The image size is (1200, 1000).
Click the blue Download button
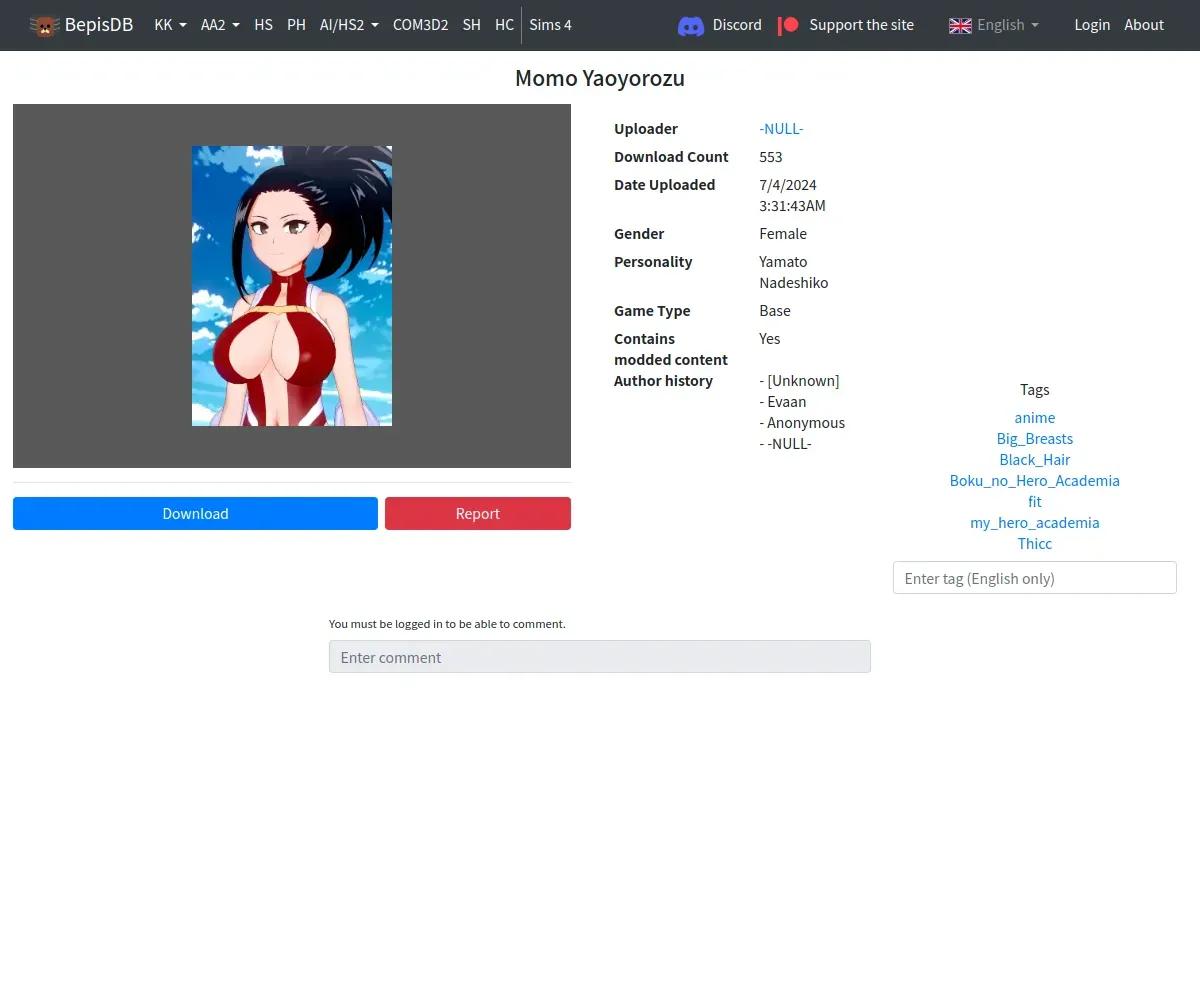195,513
